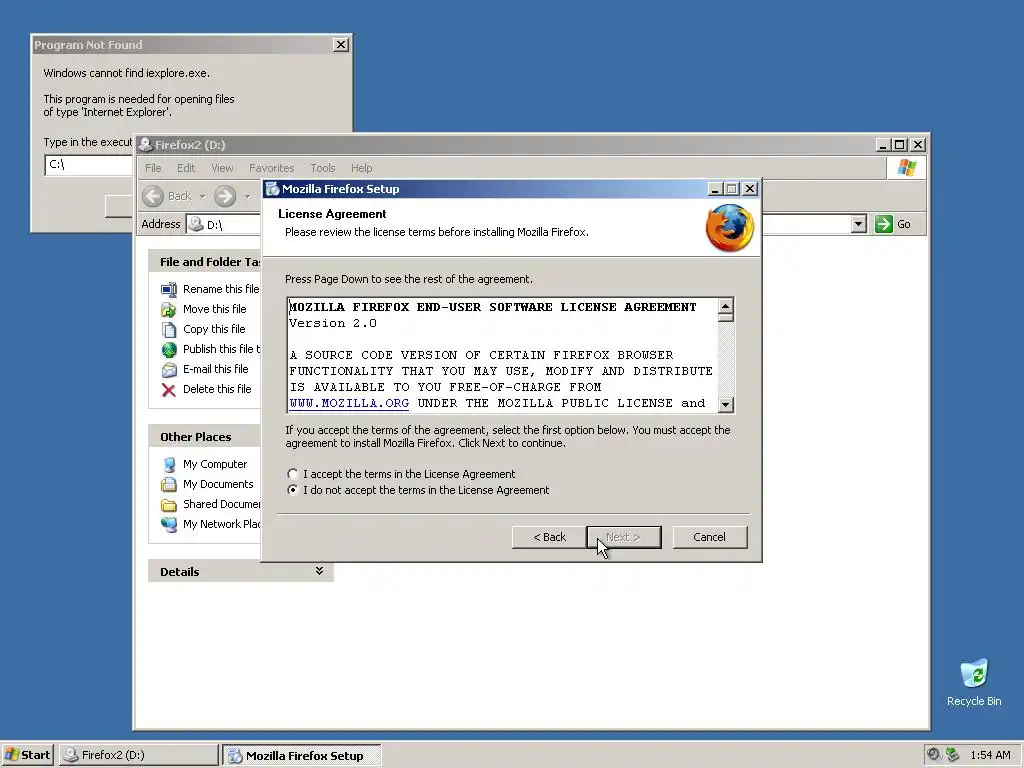Click the Forward arrow icon in Explorer toolbar
Image resolution: width=1024 pixels, height=768 pixels.
225,196
